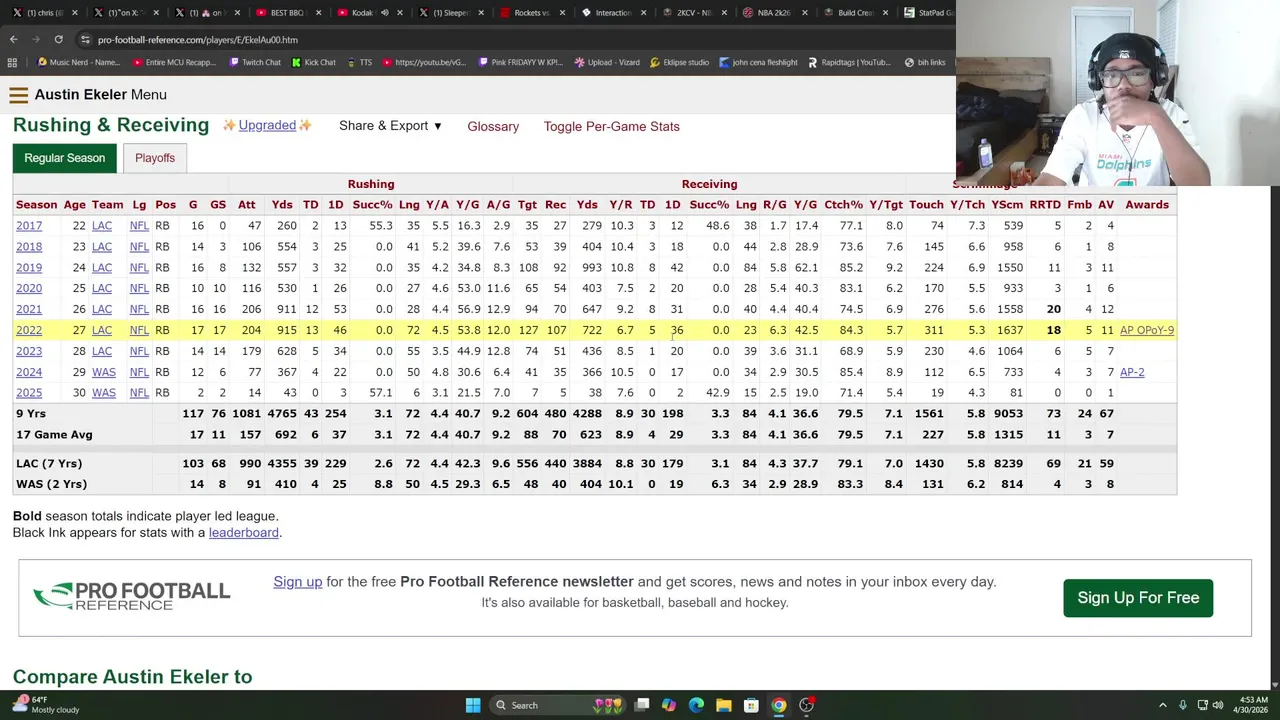
Task: Click the LAC team link in the 2019 row
Action: (102, 268)
